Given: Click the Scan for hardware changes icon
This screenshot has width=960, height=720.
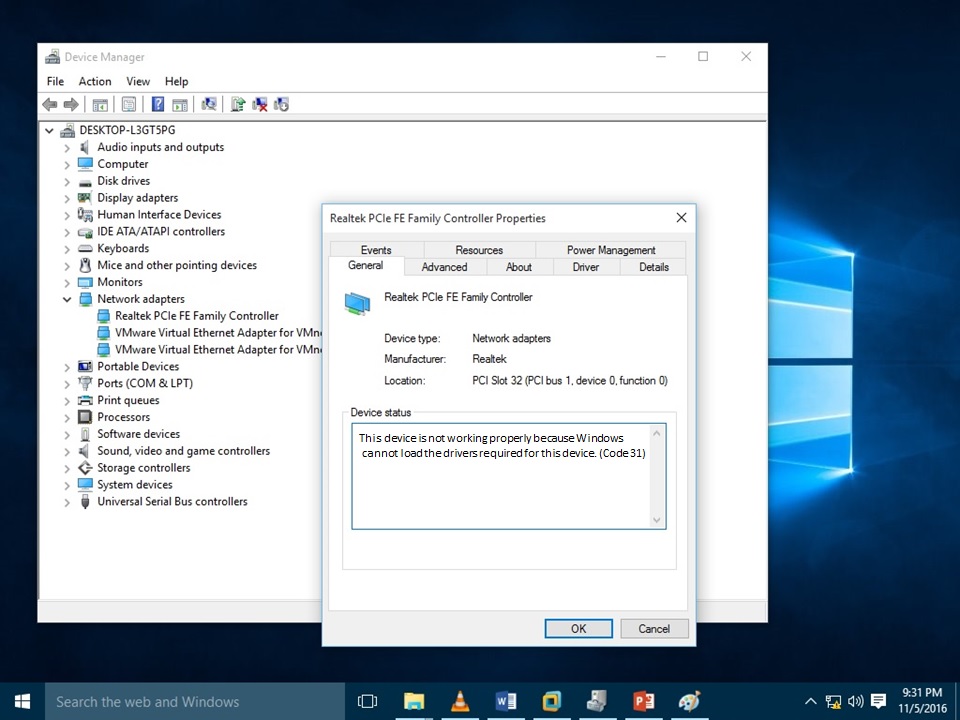Looking at the screenshot, I should click(209, 104).
